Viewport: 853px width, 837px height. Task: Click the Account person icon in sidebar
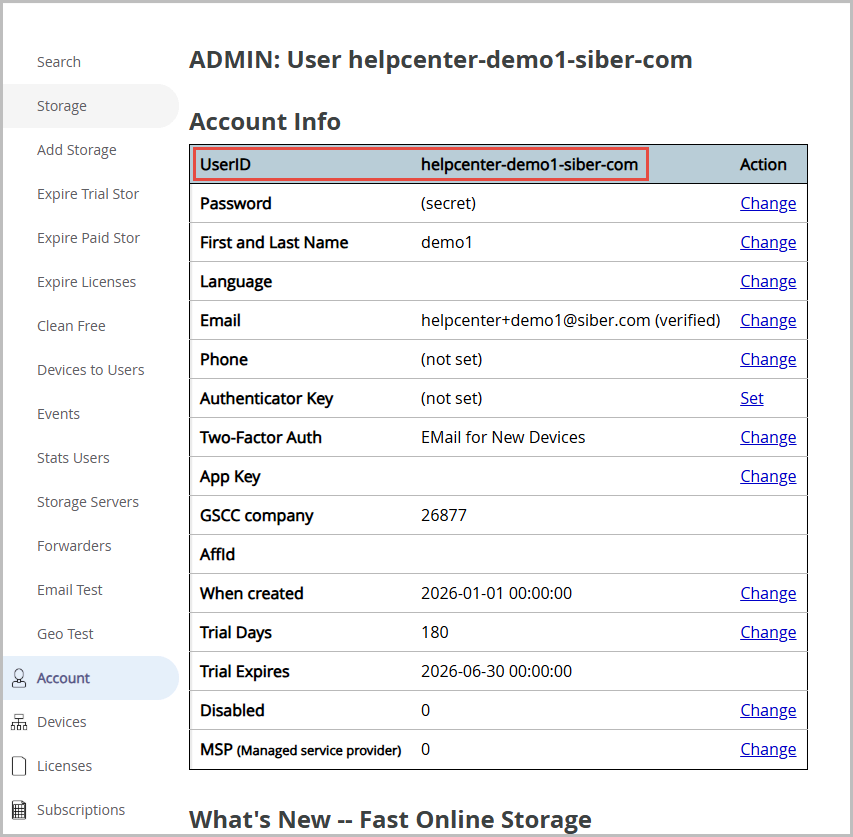tap(18, 678)
